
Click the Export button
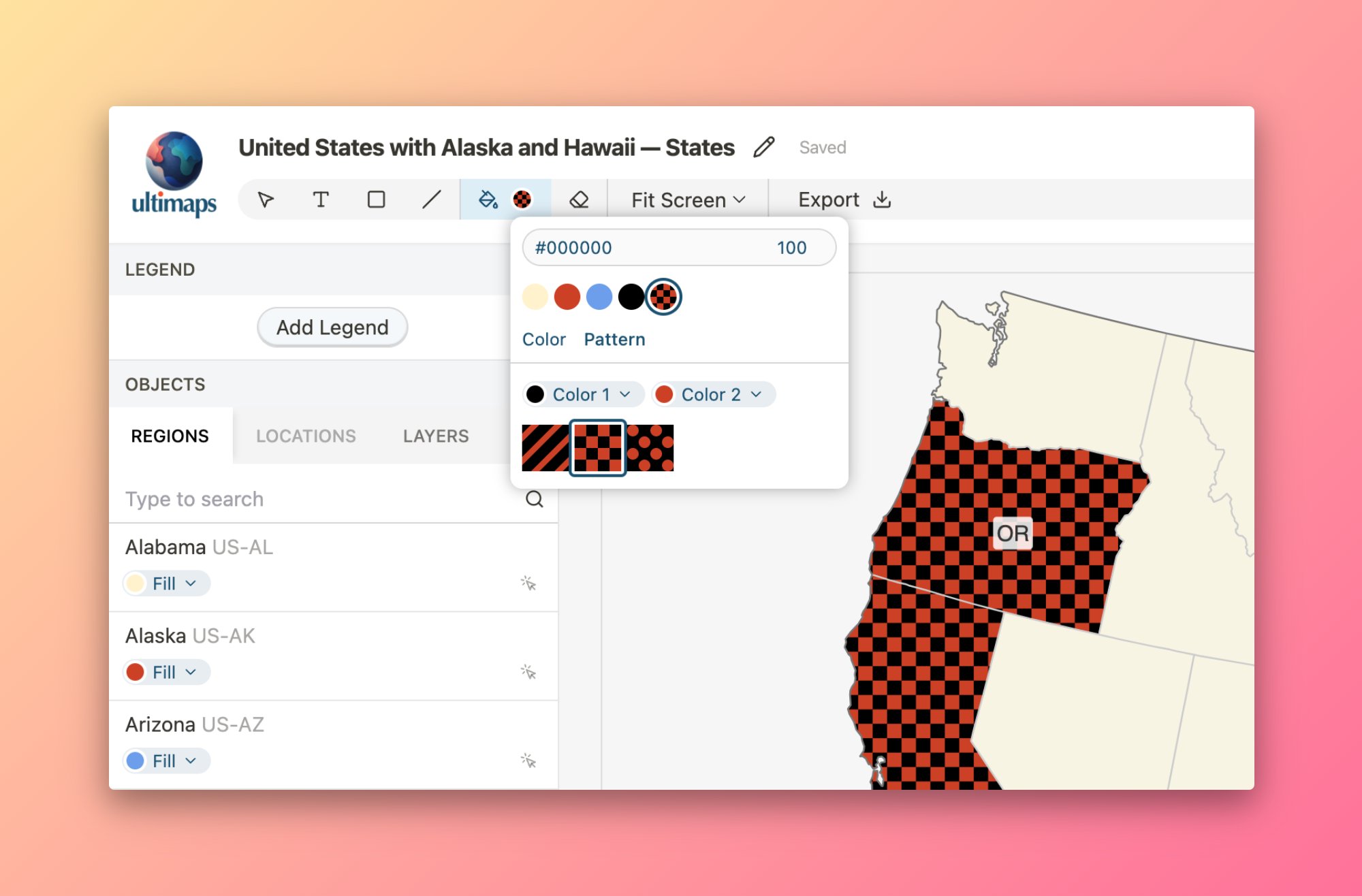pyautogui.click(x=844, y=199)
